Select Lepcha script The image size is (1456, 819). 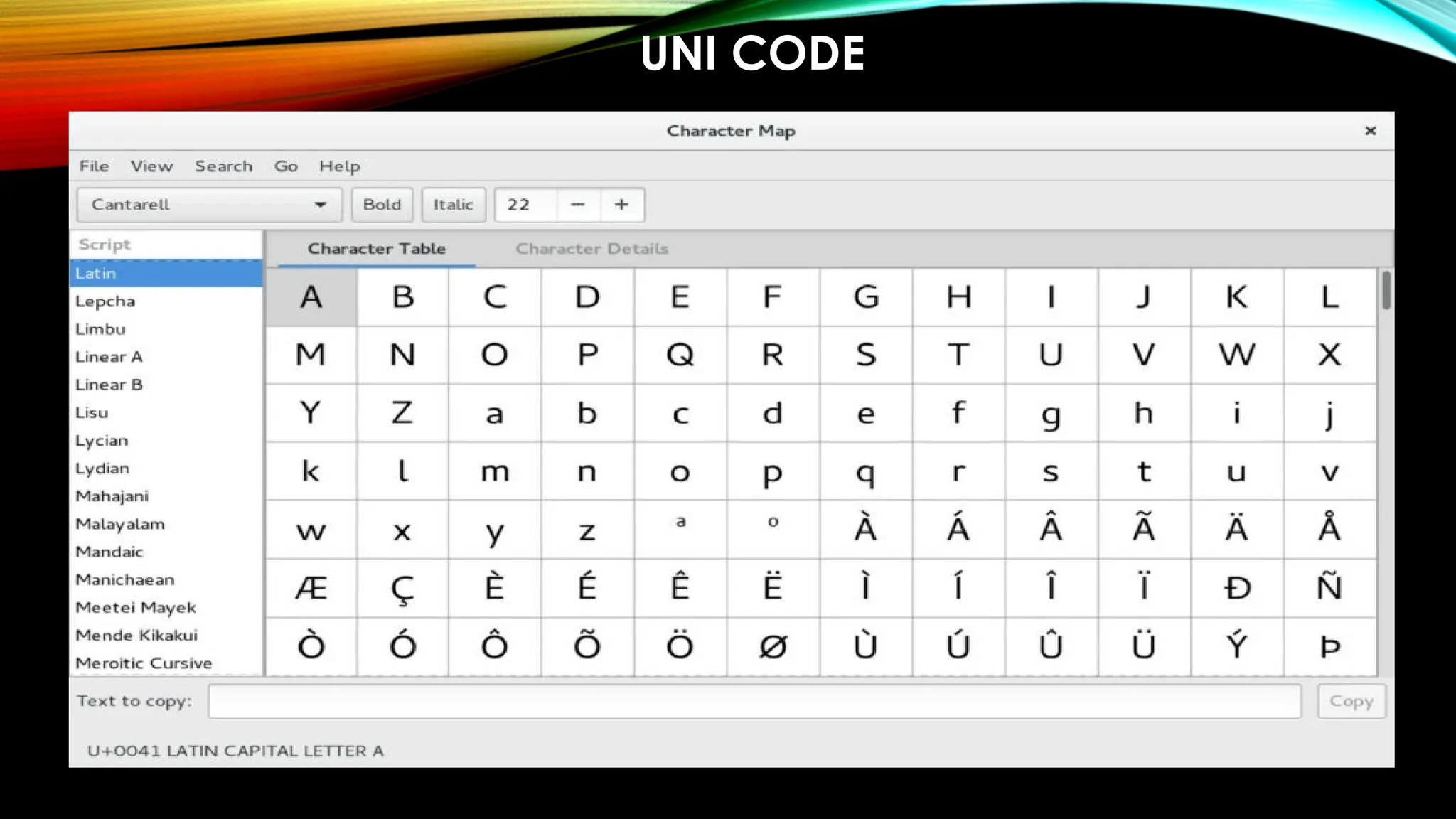[166, 301]
